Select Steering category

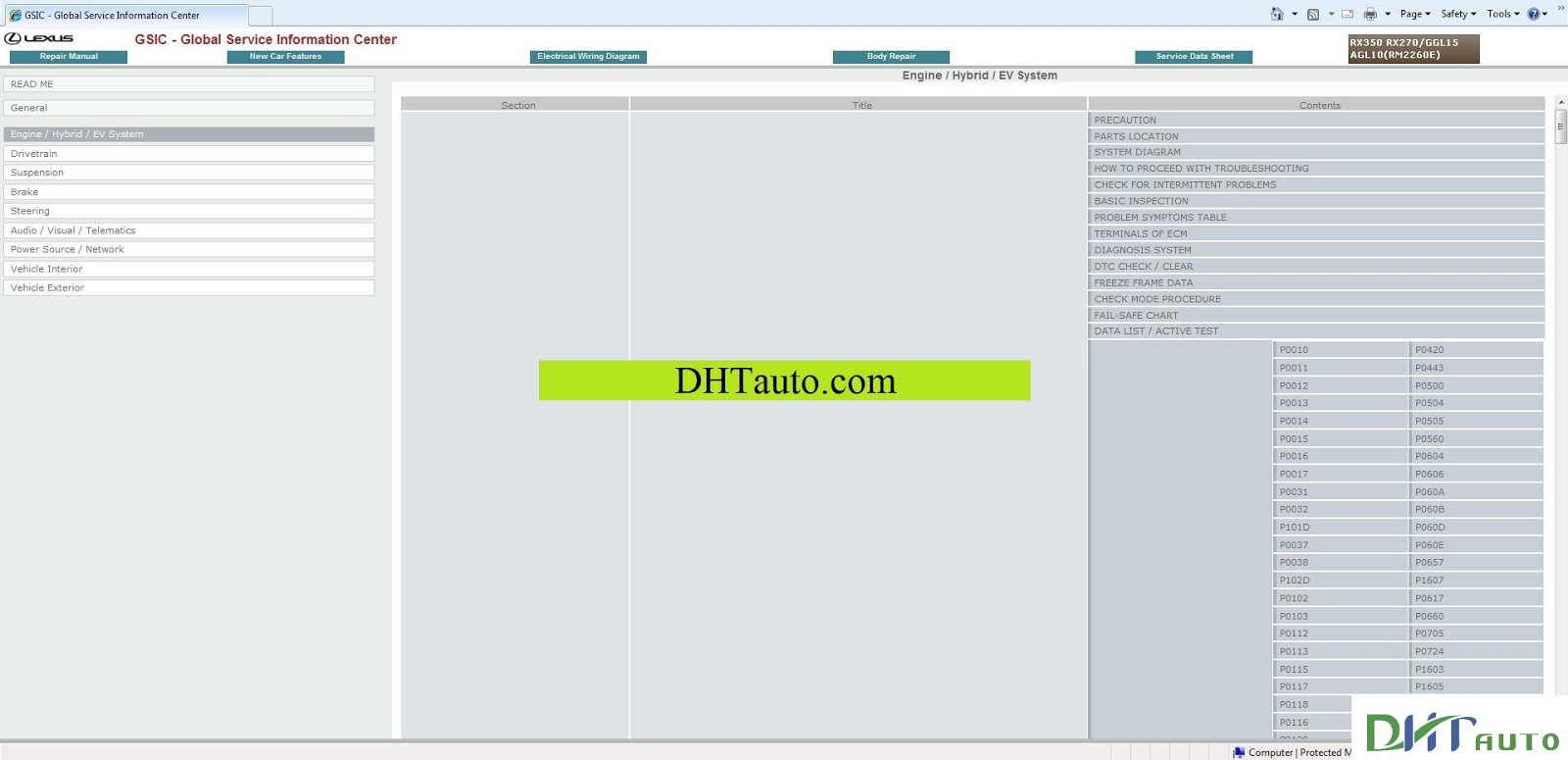(x=189, y=211)
